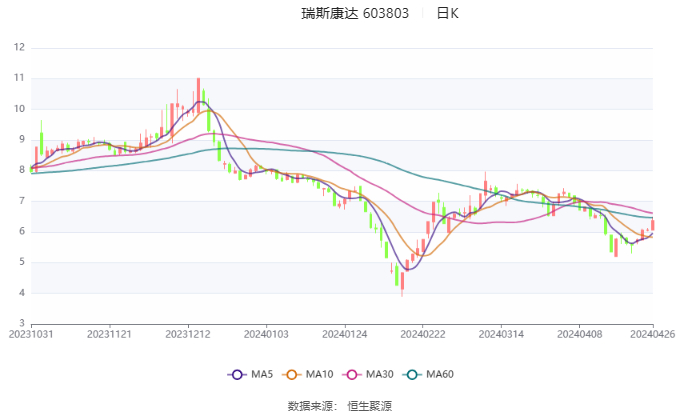680x413 pixels.
Task: Hide the MA5 line via its label
Action: click(262, 374)
